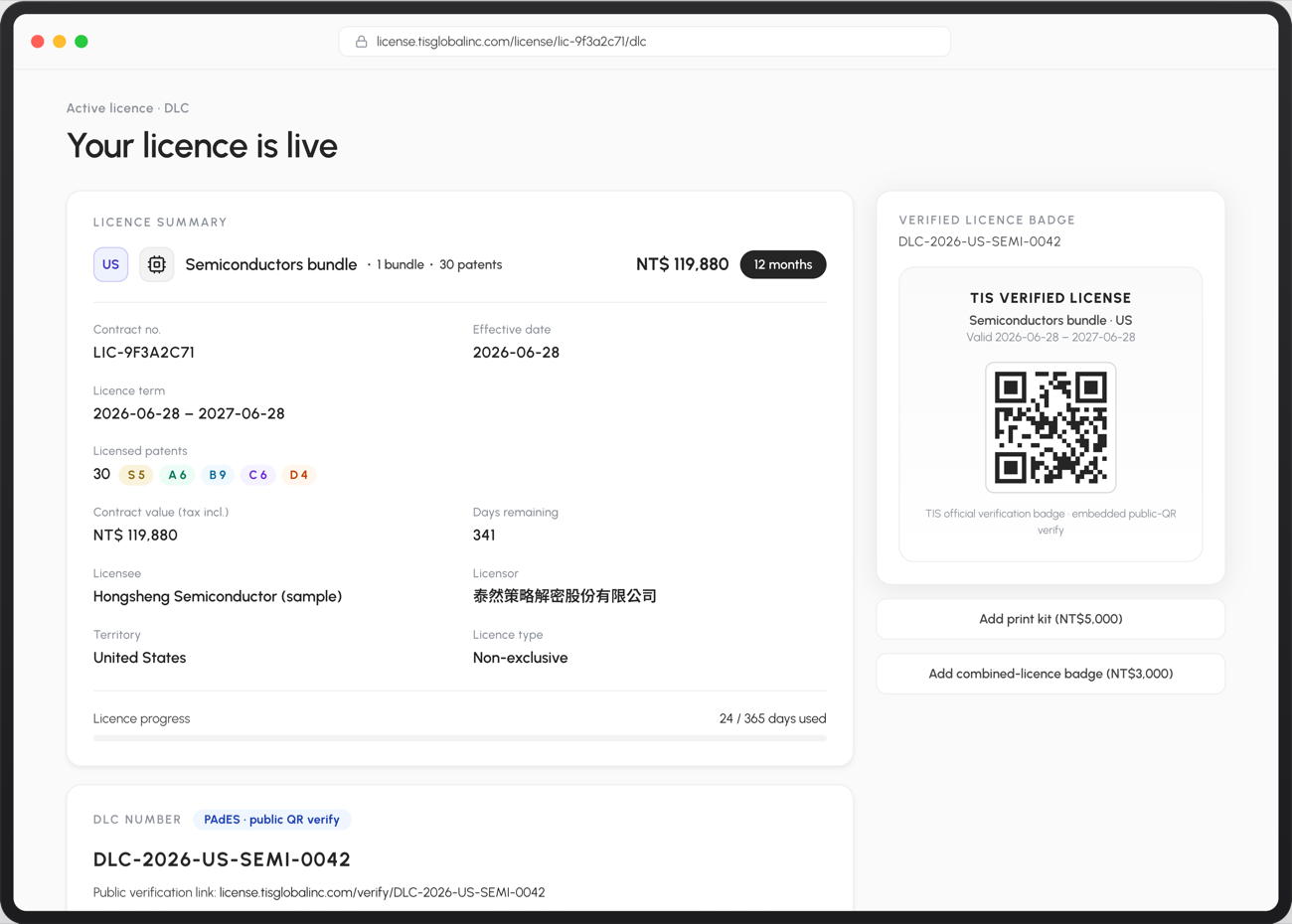Select the D4 patent tag
The height and width of the screenshot is (924, 1292).
[x=298, y=475]
